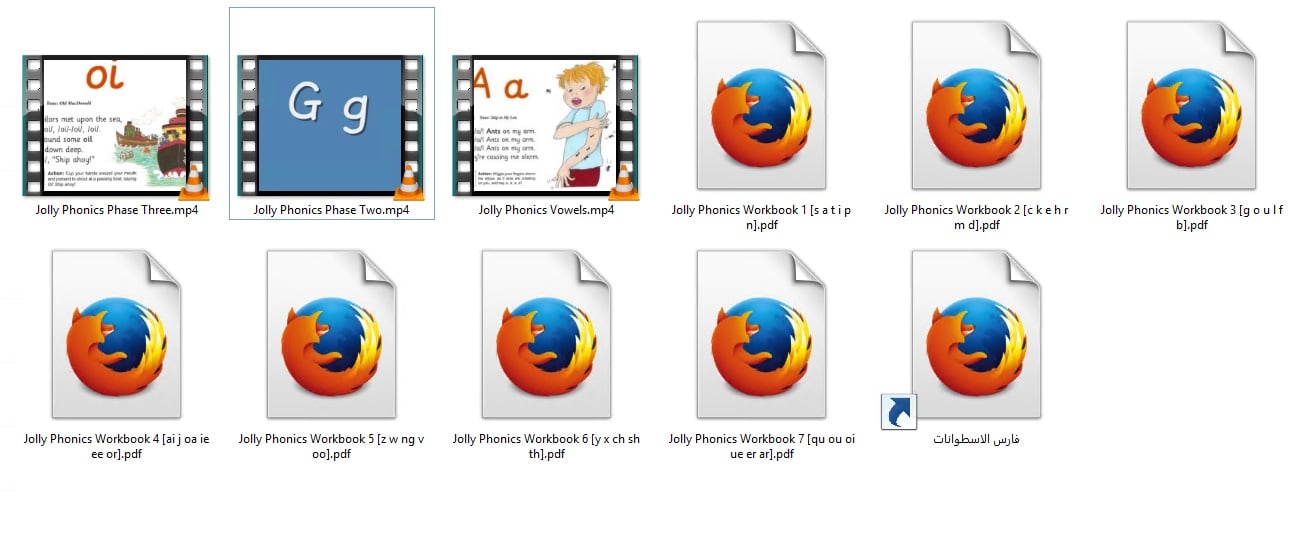This screenshot has height=533, width=1299.
Task: Select the Workbook 3 [g o u l f b] PDF icon
Action: [1191, 106]
